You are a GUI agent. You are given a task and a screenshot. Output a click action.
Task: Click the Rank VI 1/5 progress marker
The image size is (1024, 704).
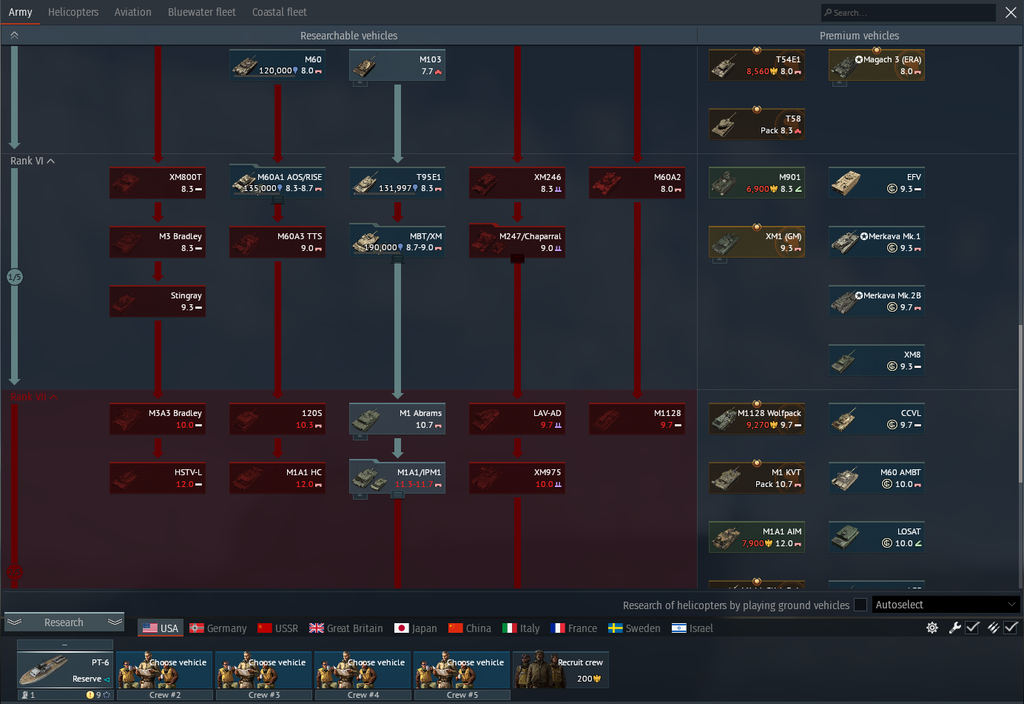pyautogui.click(x=14, y=277)
